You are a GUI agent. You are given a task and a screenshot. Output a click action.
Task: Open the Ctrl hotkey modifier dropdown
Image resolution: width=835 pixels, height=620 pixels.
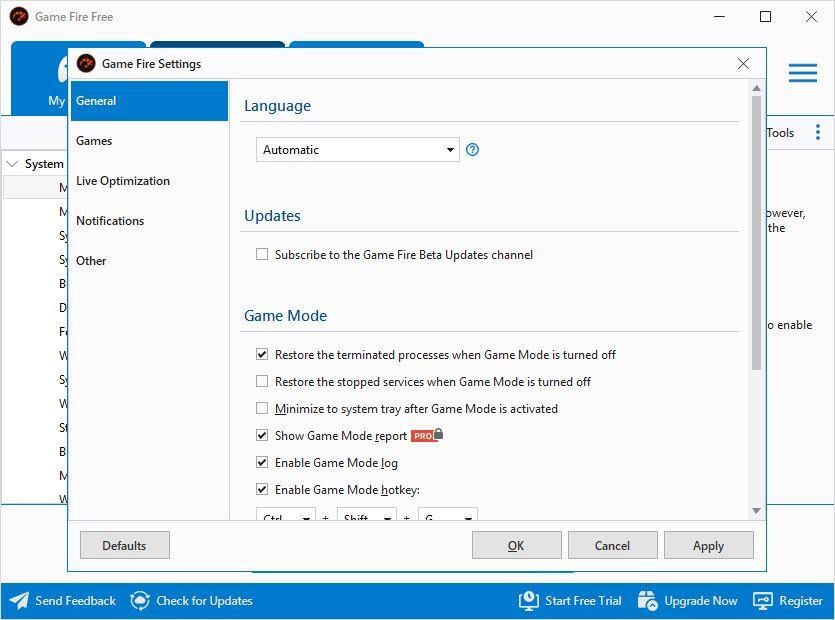point(286,515)
